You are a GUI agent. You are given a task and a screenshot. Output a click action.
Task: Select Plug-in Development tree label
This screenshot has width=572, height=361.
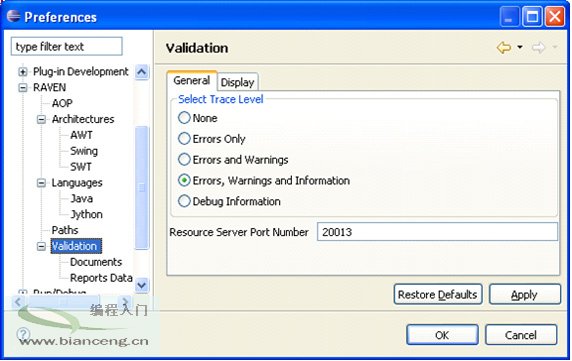pyautogui.click(x=81, y=71)
